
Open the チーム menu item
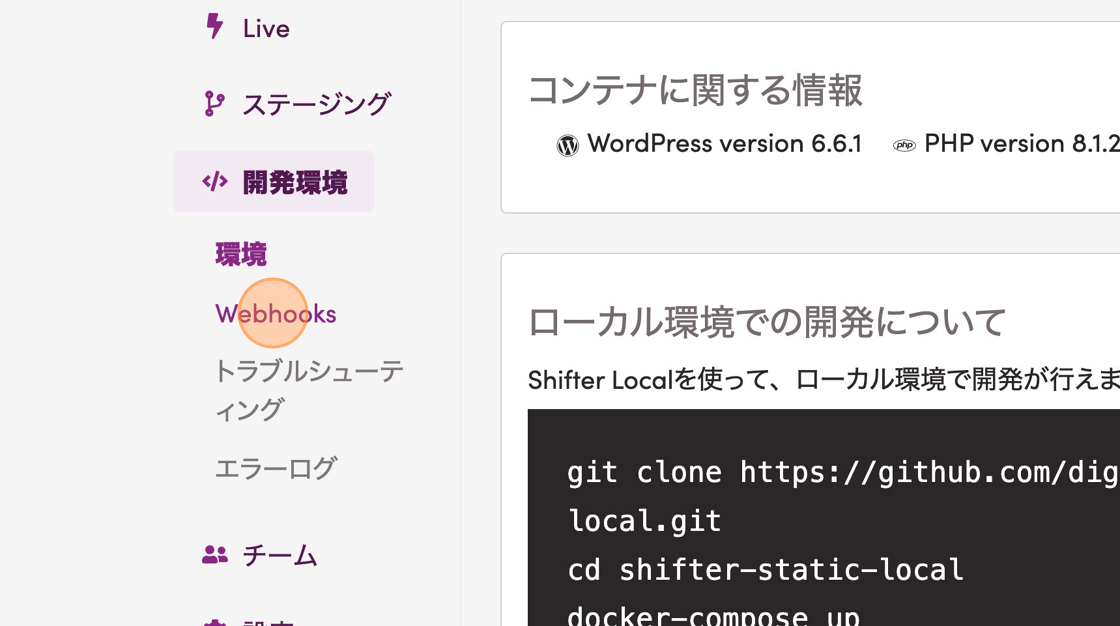279,555
